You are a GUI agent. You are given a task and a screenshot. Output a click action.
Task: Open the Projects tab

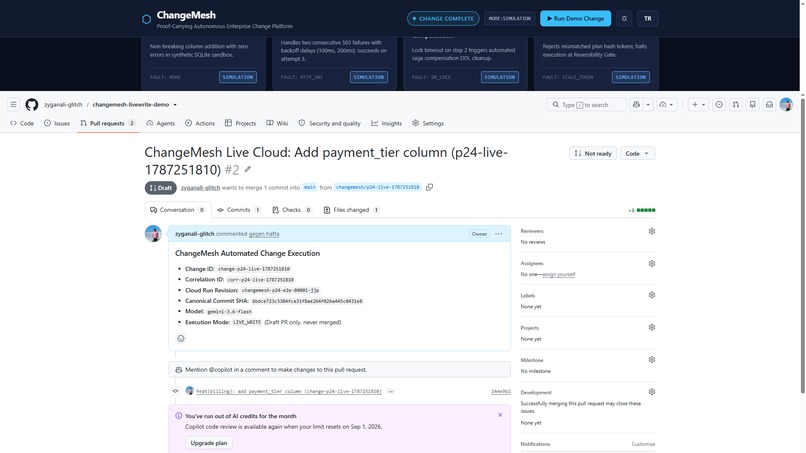coord(241,123)
